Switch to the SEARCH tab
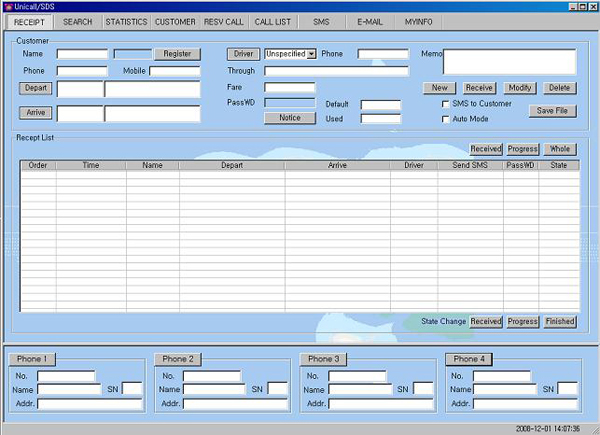The image size is (600, 435). click(77, 21)
